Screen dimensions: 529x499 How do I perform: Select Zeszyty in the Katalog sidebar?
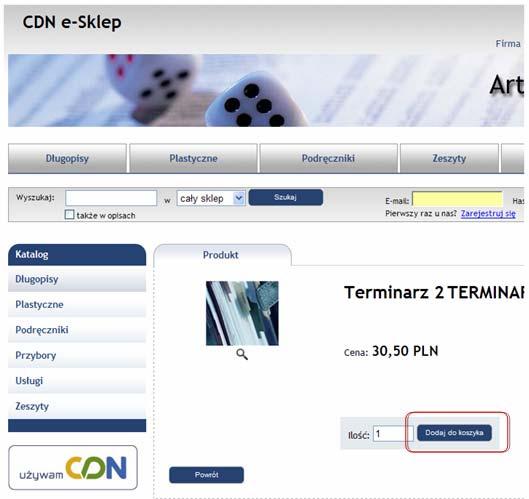pyautogui.click(x=77, y=406)
